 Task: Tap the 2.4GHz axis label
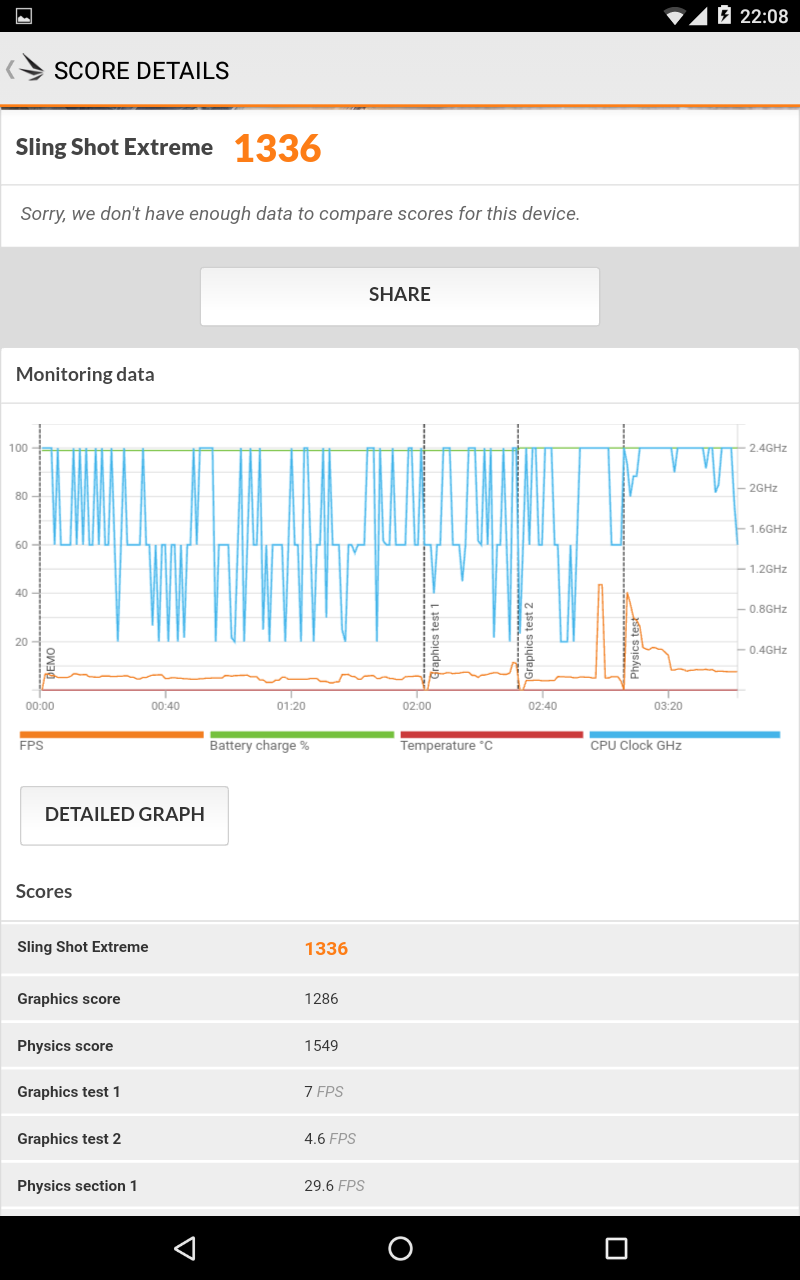tap(768, 448)
